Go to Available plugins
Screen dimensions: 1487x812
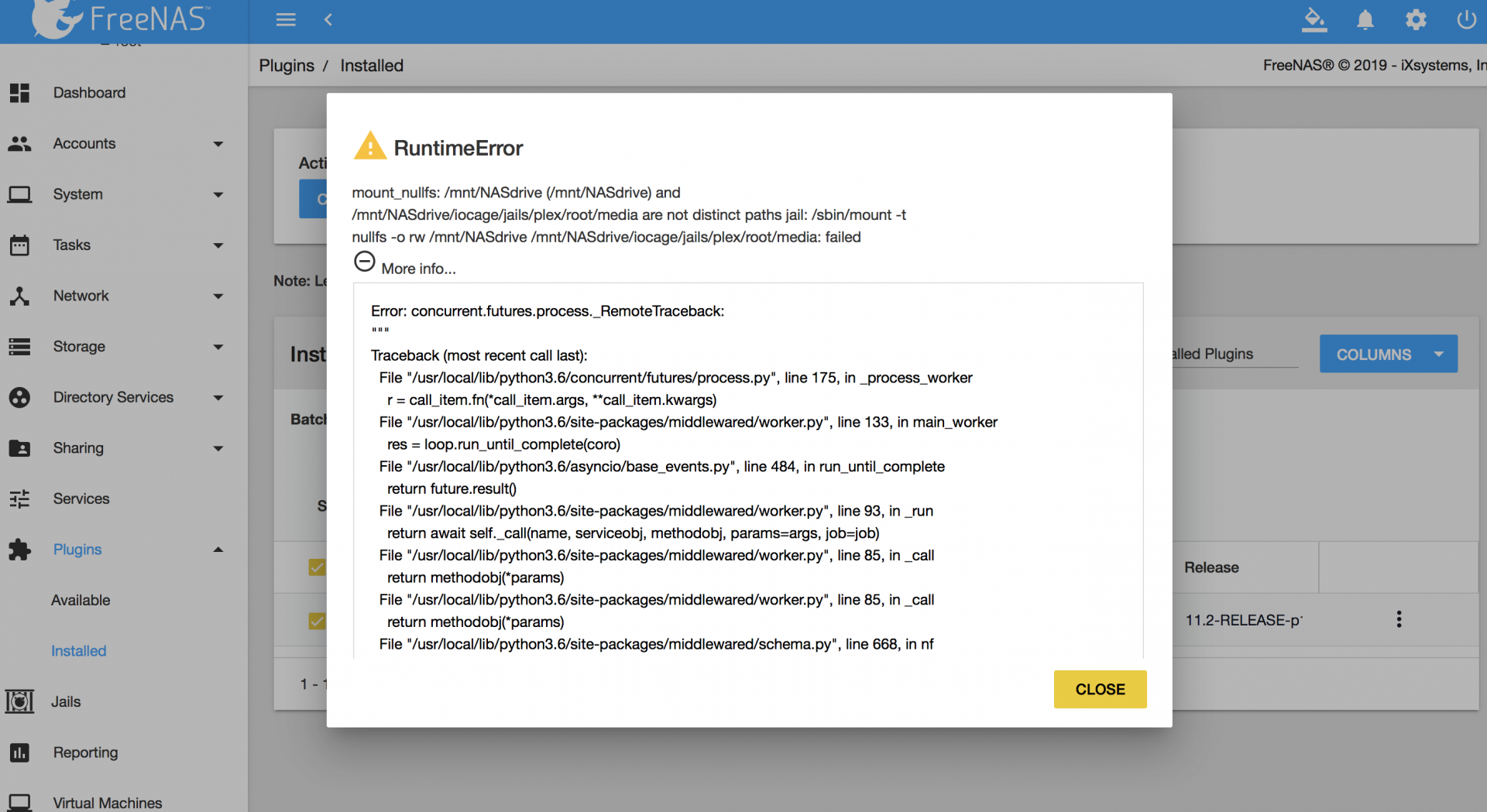81,600
